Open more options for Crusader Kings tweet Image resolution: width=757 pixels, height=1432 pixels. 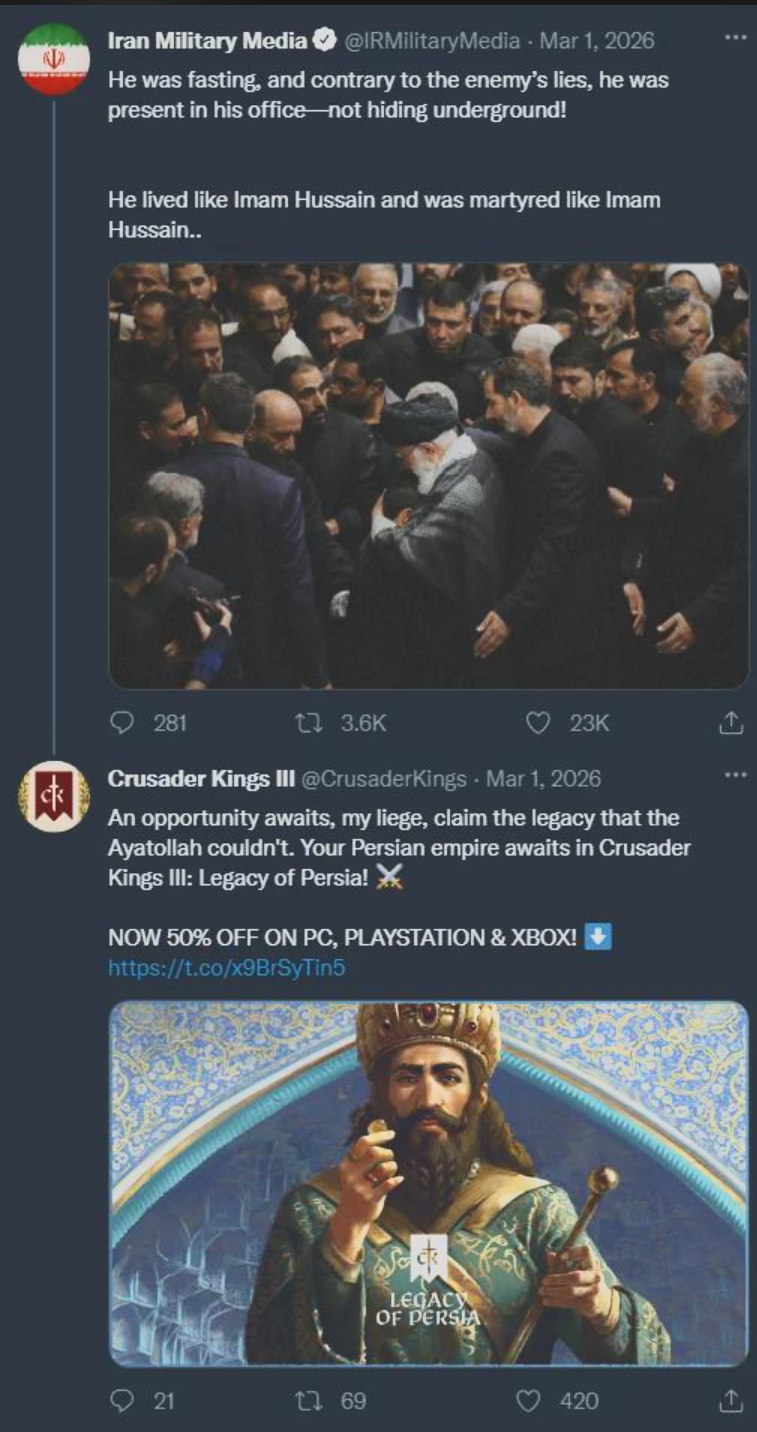(735, 775)
